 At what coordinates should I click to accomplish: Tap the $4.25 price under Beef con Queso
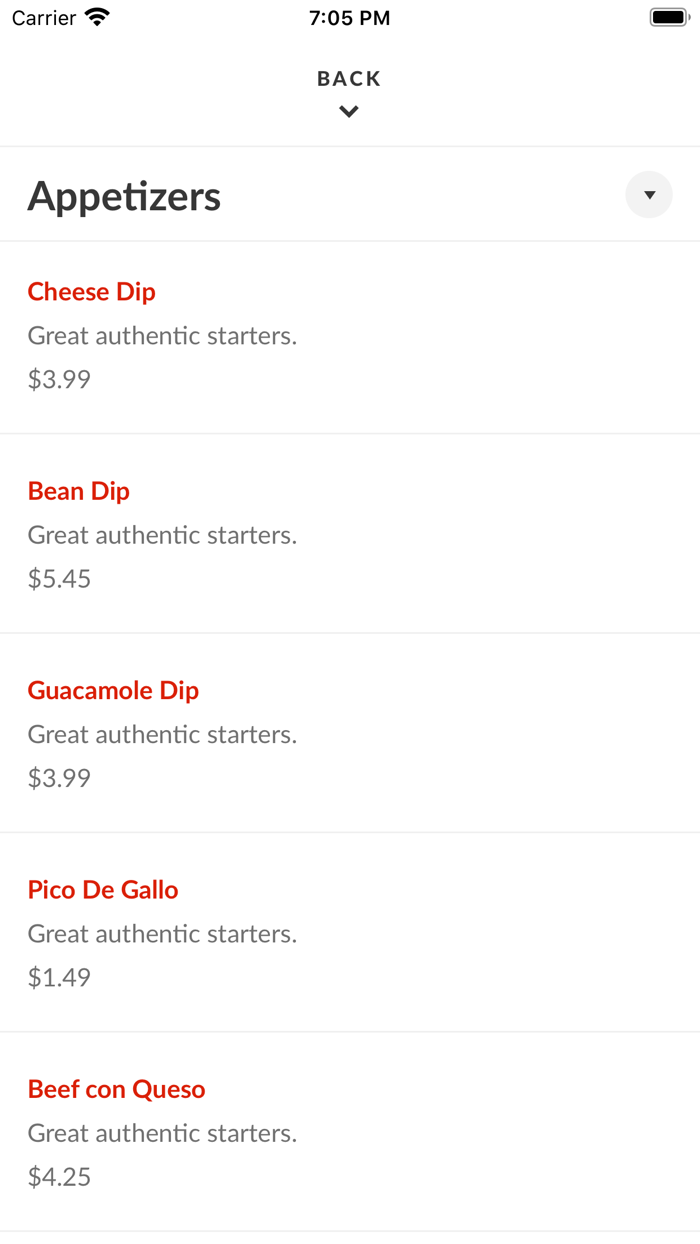click(x=59, y=1177)
